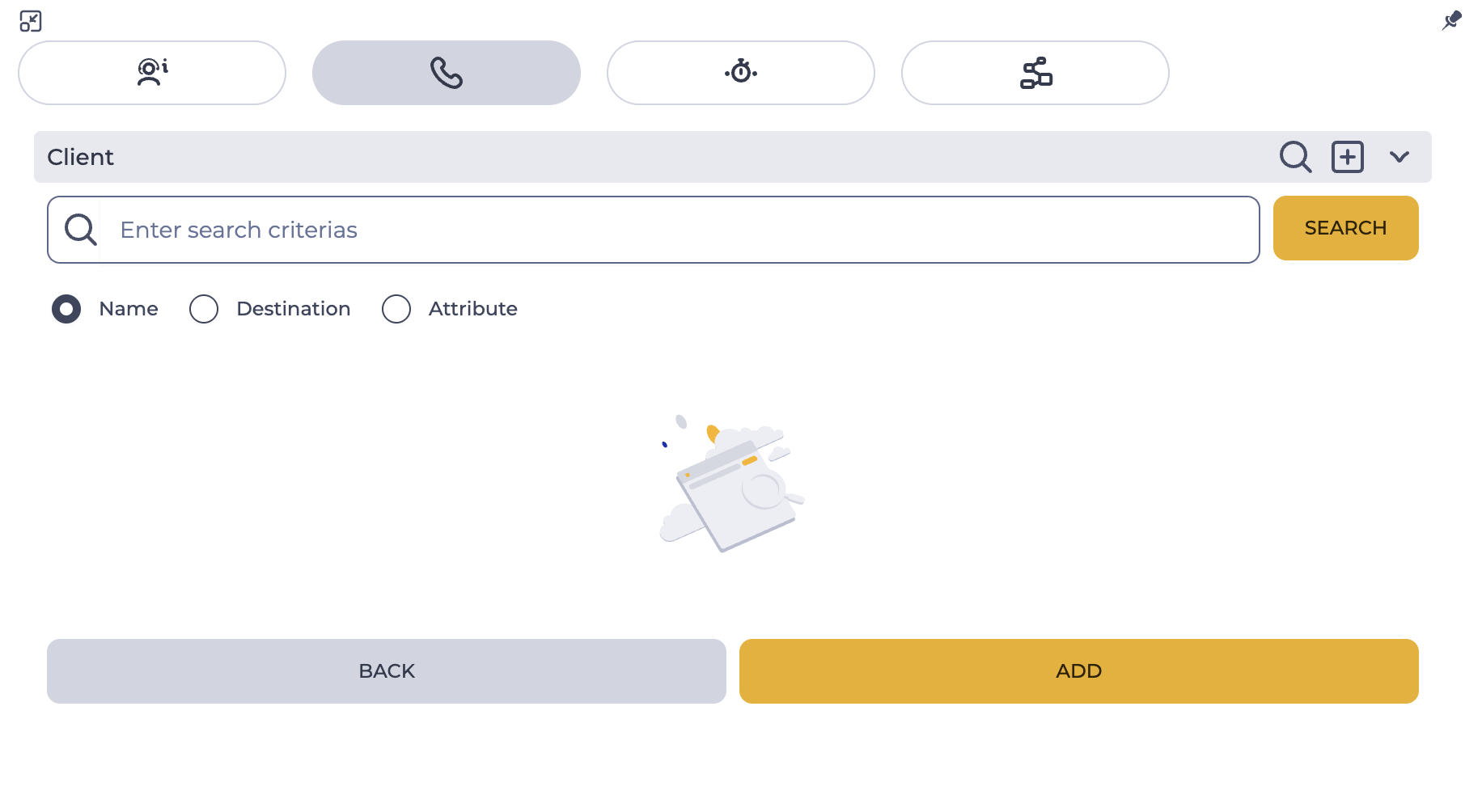Screen dimensions: 1482x812
Task: Click the Client header search icon
Action: click(1295, 157)
